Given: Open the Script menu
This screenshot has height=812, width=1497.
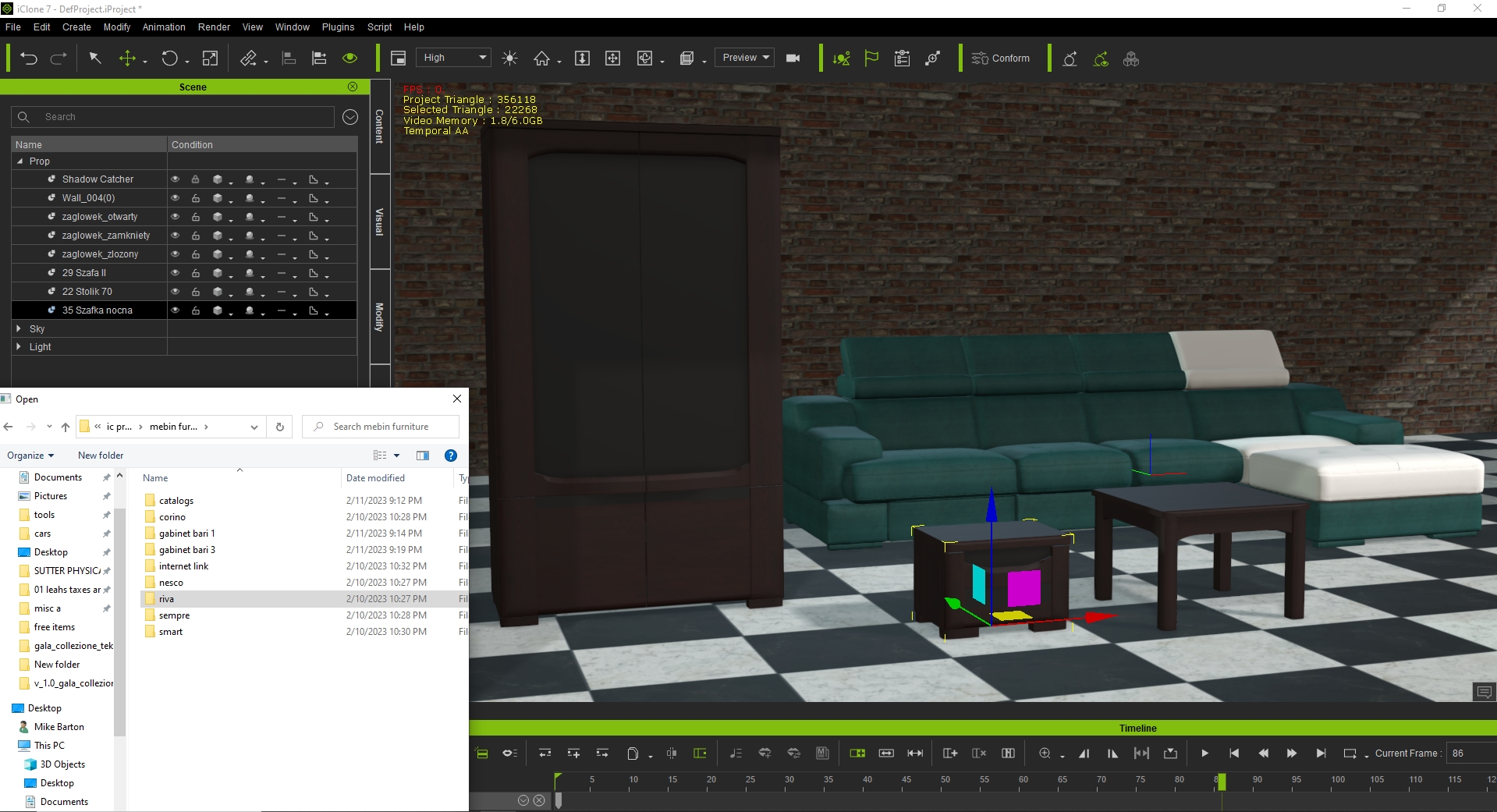Looking at the screenshot, I should pos(380,27).
